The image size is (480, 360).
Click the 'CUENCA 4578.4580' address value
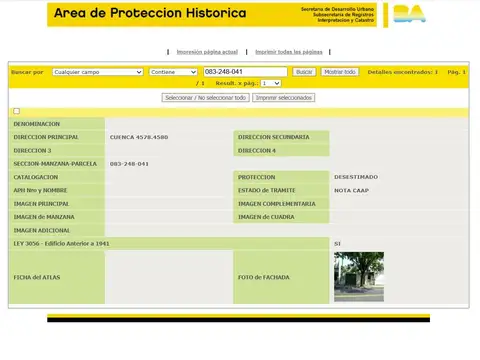tap(139, 137)
